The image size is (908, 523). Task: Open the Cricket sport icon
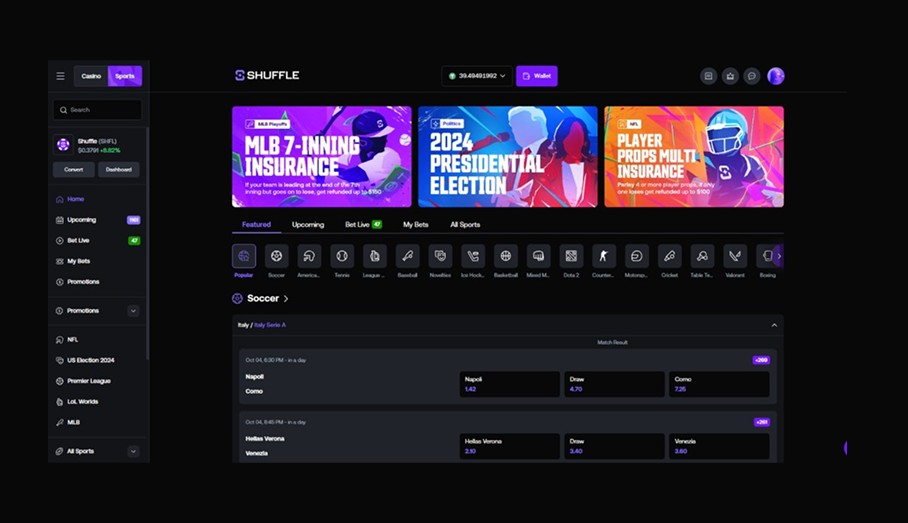pos(669,256)
